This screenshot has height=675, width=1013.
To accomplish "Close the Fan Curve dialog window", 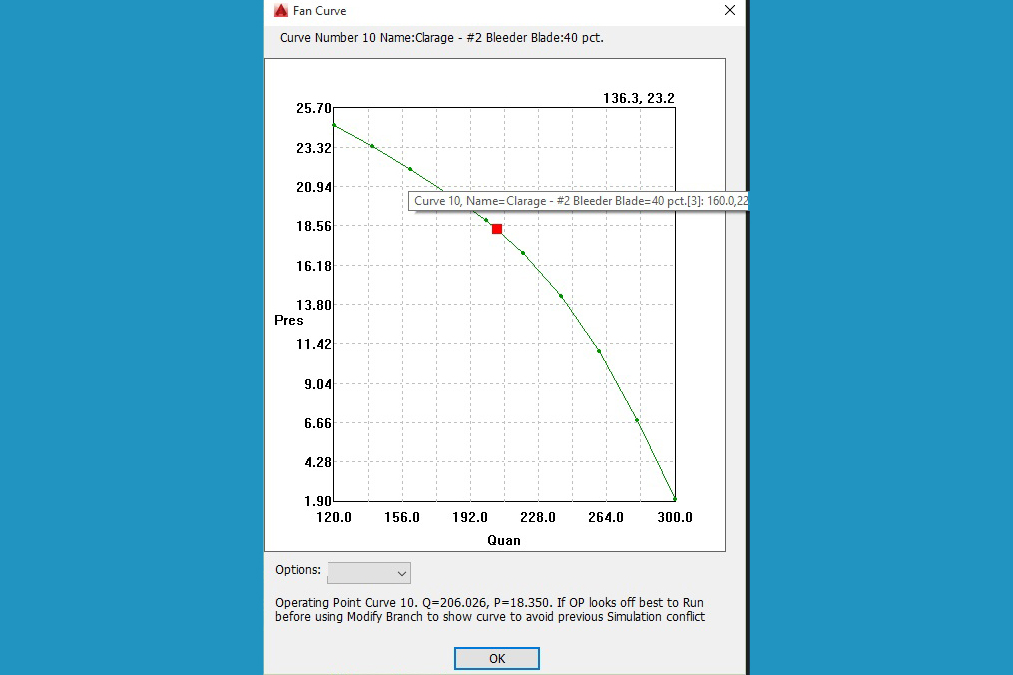I will click(730, 11).
